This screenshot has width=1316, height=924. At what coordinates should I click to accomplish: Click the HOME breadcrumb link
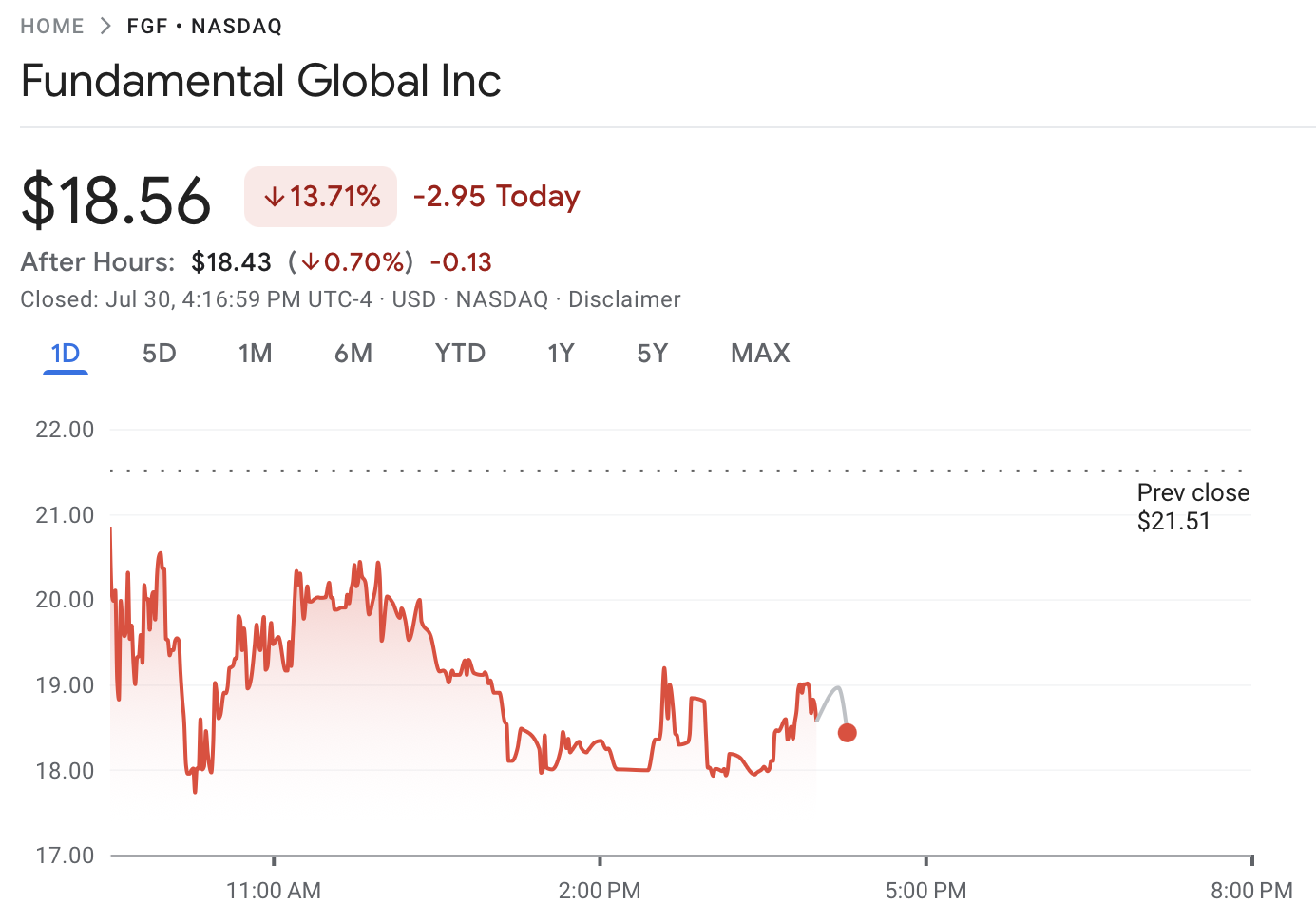52,27
